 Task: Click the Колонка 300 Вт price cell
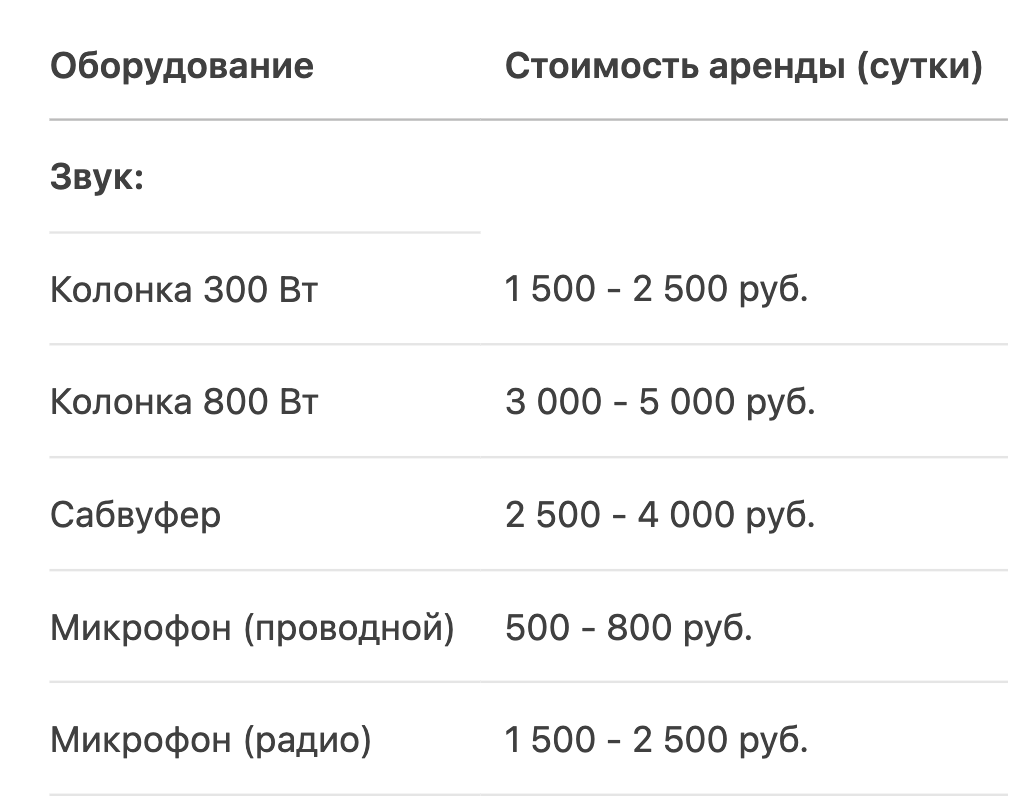click(657, 289)
